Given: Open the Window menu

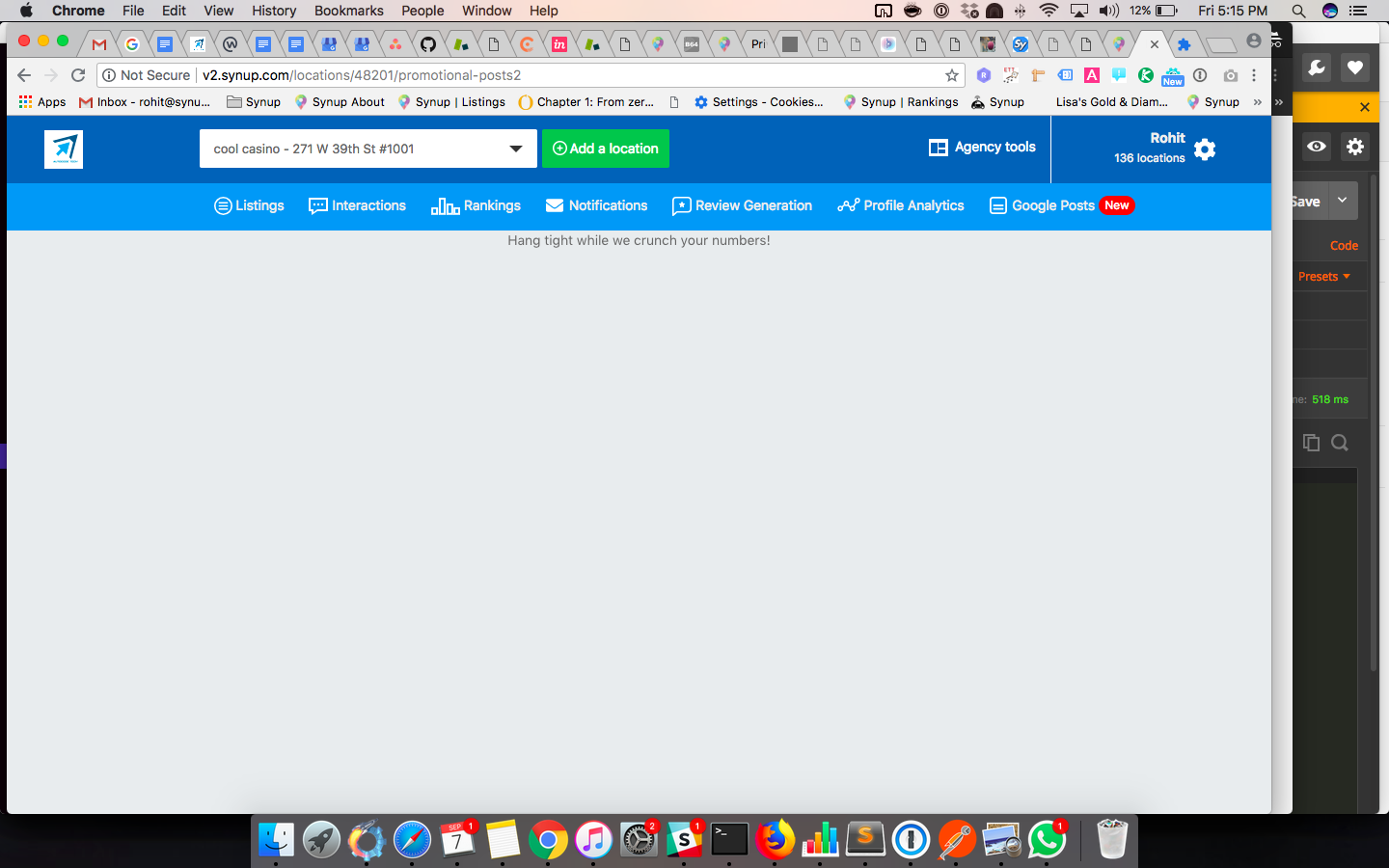Looking at the screenshot, I should coord(486,11).
